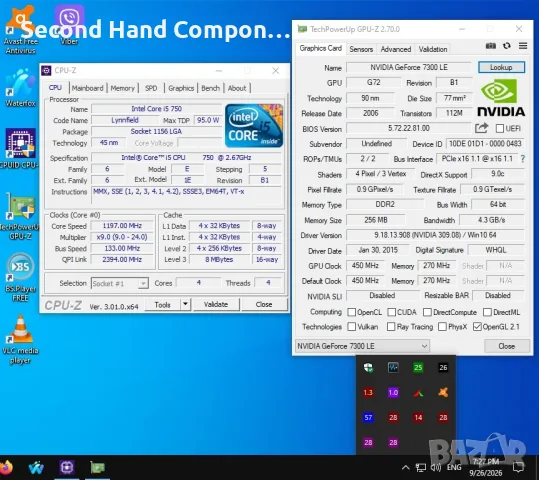Viewport: 539px width, 480px height.
Task: Click the red 1.3 tray icon
Action: point(368,392)
